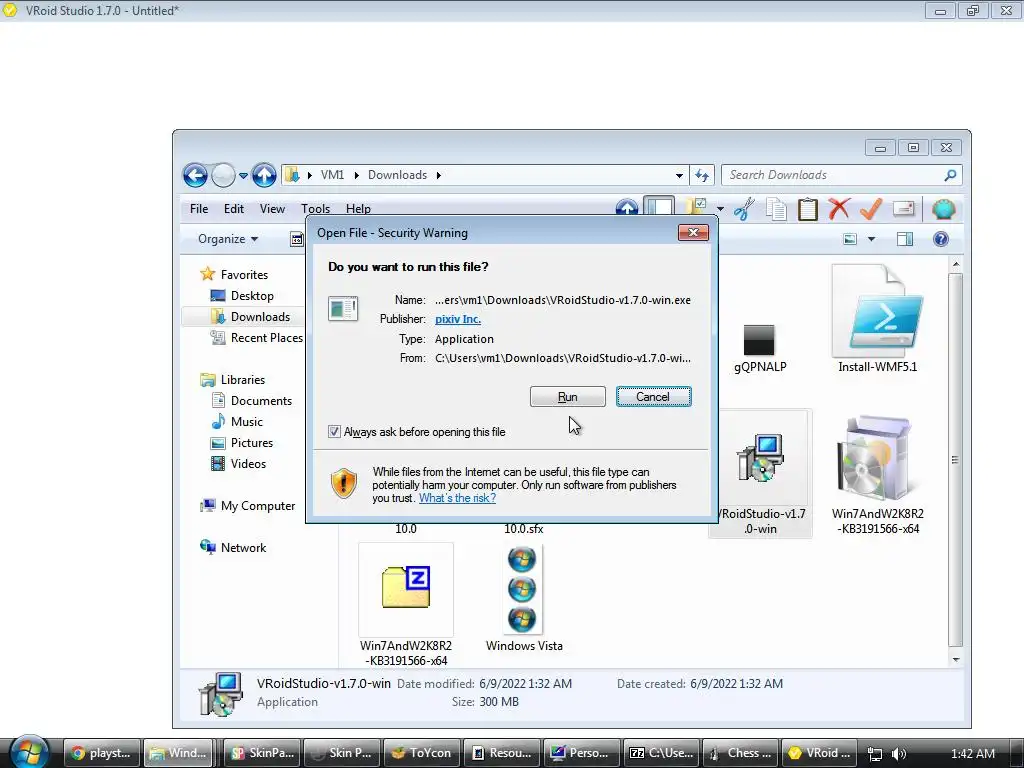Select the Win7AndW2K8R2-KB3191566-x64 update package
This screenshot has width=1024, height=768.
pos(877,475)
